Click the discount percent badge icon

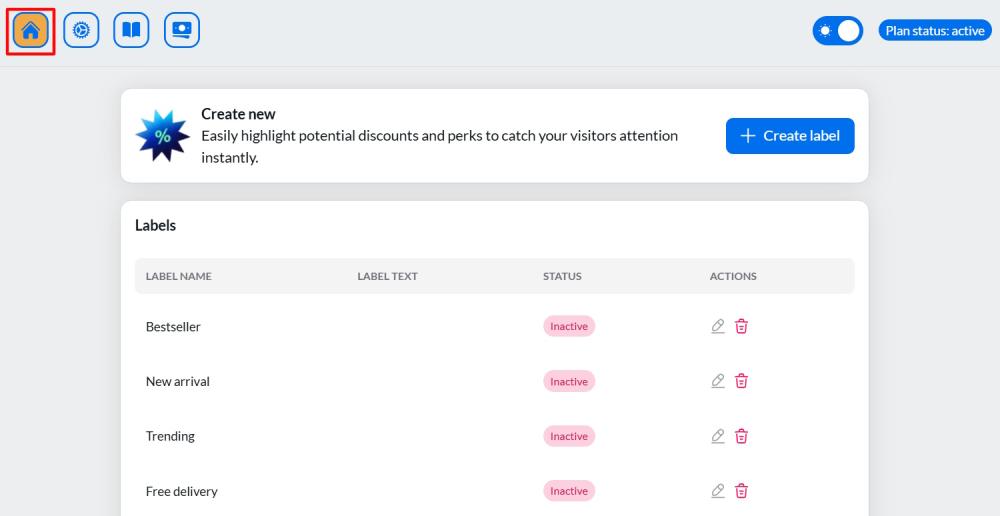pyautogui.click(x=162, y=136)
